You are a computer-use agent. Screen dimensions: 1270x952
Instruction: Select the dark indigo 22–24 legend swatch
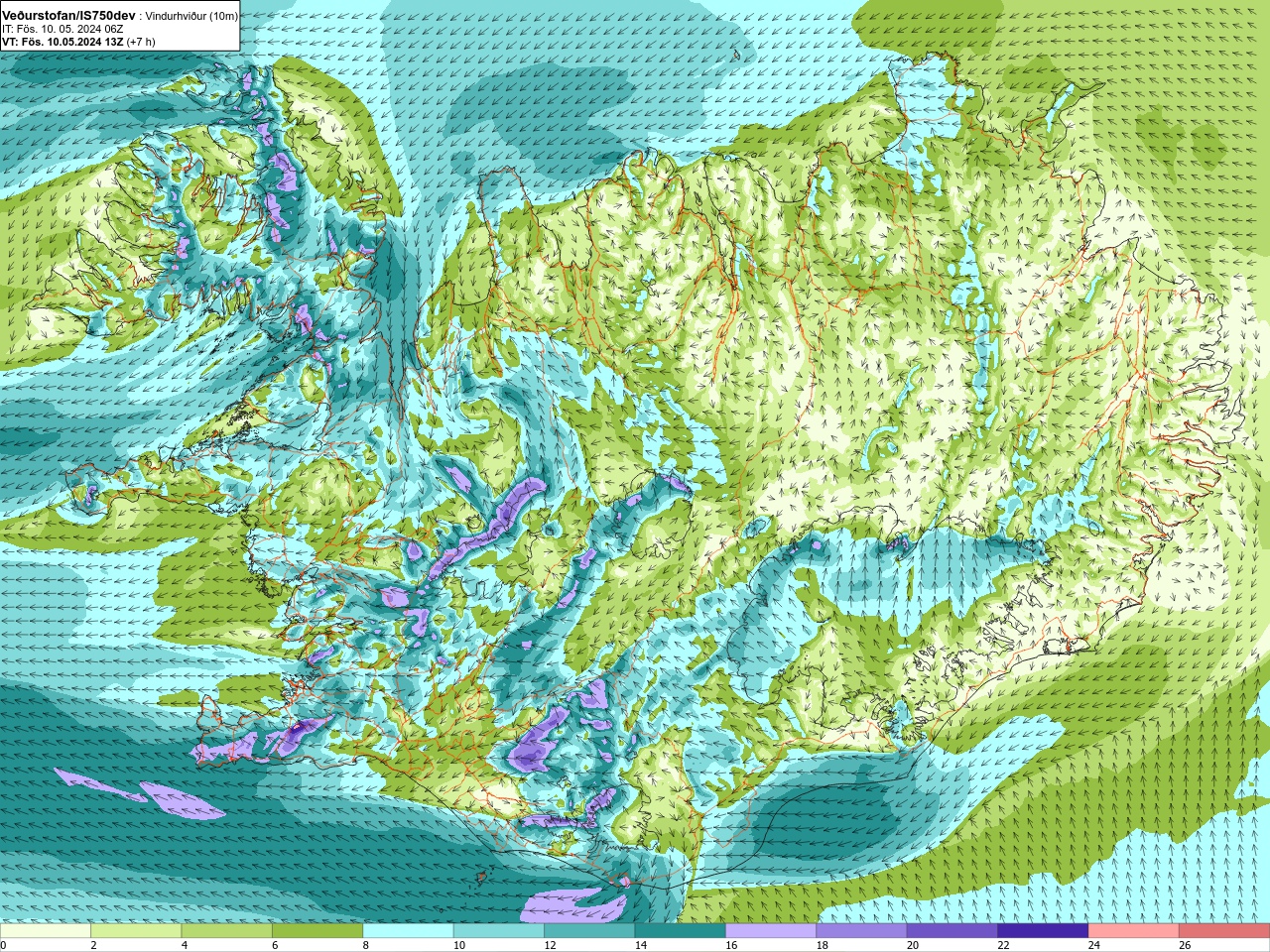1043,931
